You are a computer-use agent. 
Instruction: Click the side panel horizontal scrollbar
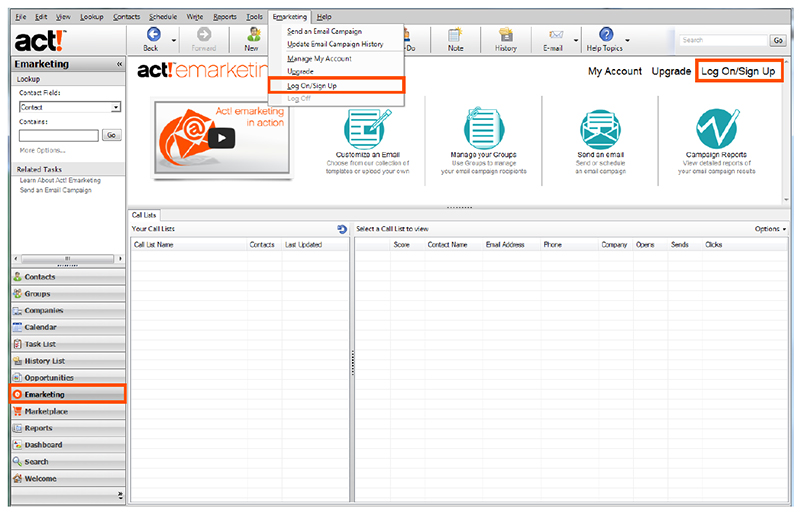coord(68,259)
